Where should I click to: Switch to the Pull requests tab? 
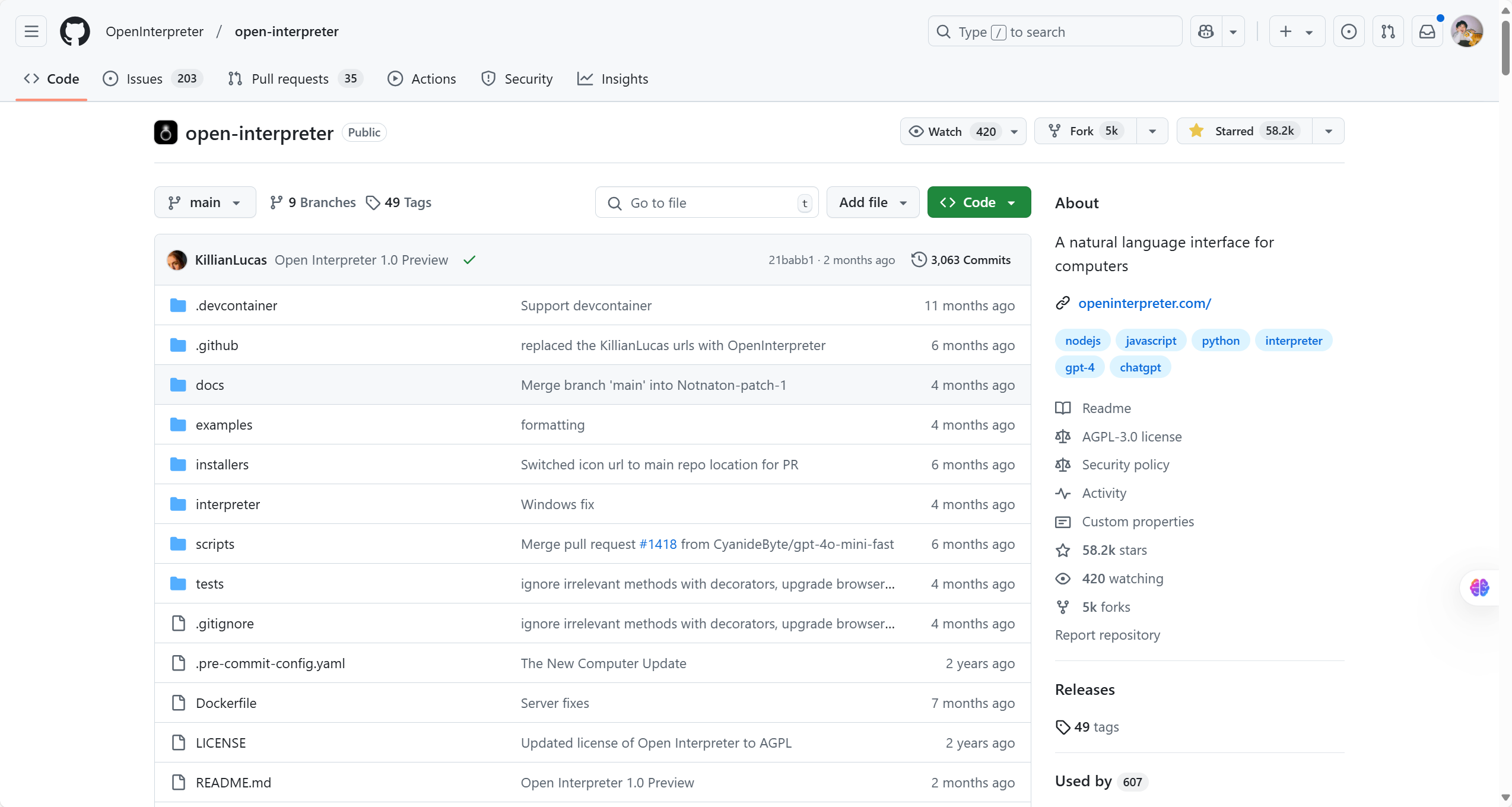point(290,79)
